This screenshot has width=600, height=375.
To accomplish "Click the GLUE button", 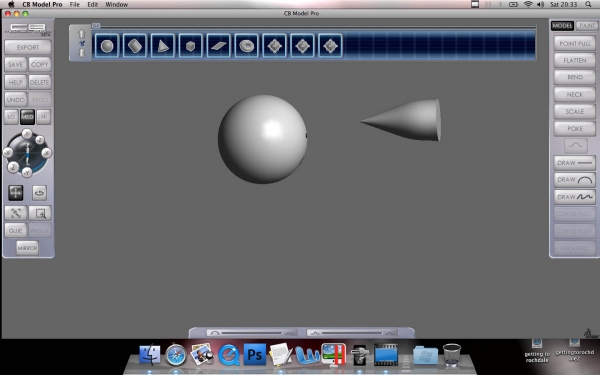I will click(x=16, y=230).
